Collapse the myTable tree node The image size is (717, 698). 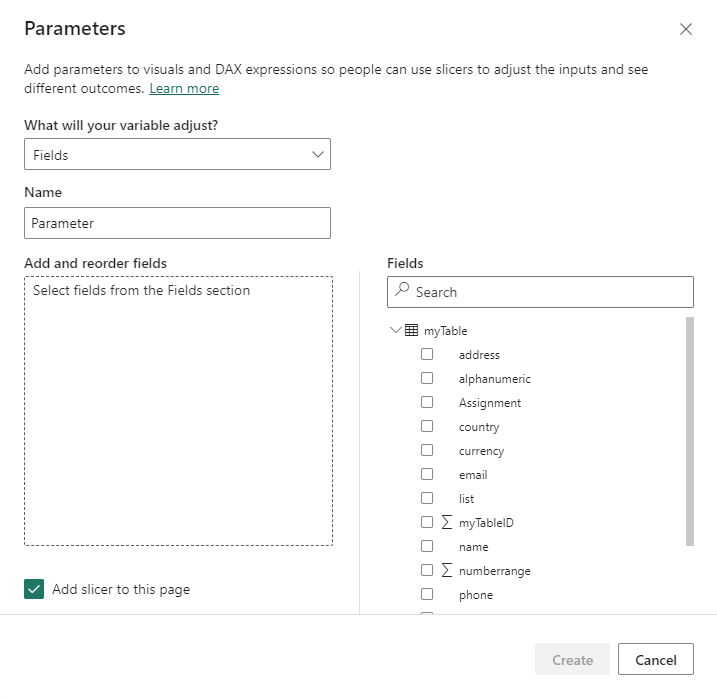[x=396, y=331]
